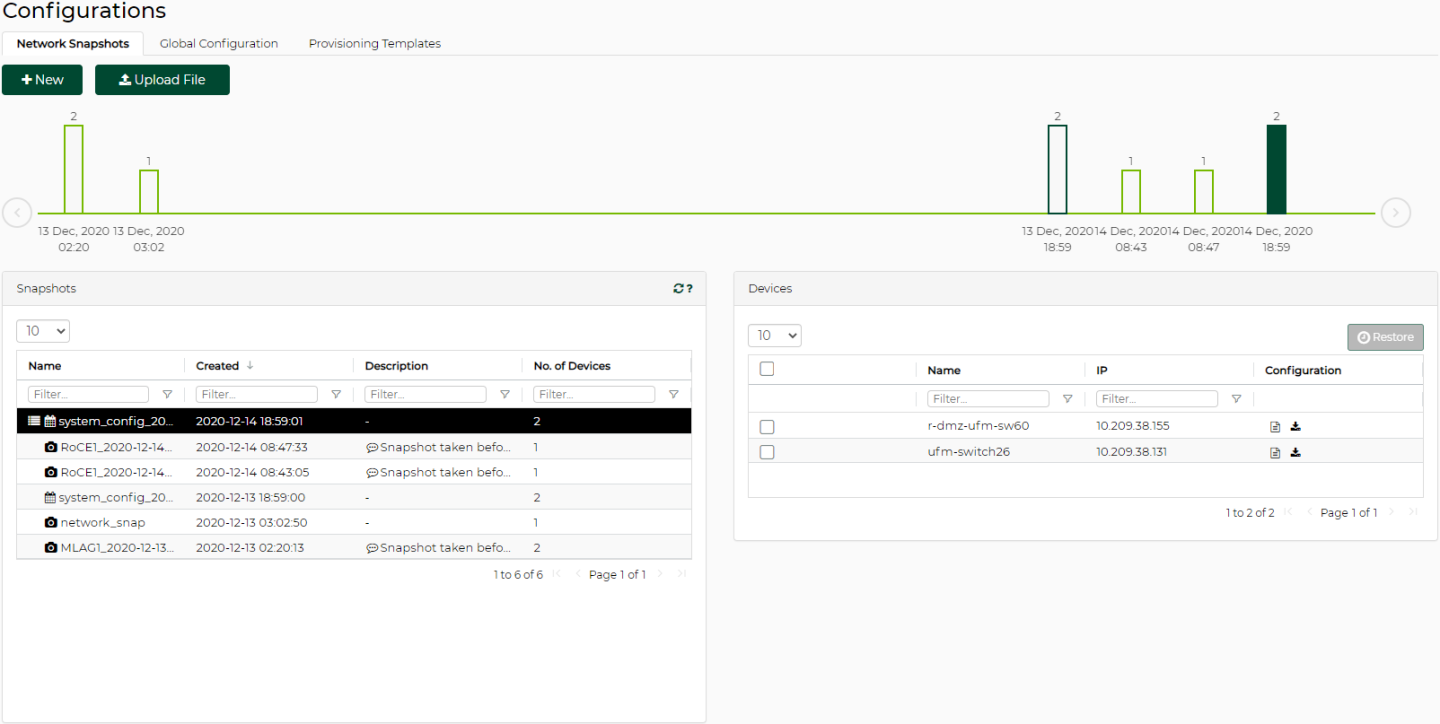View configuration file of ufm-switch26
Image resolution: width=1440 pixels, height=724 pixels.
tap(1275, 453)
